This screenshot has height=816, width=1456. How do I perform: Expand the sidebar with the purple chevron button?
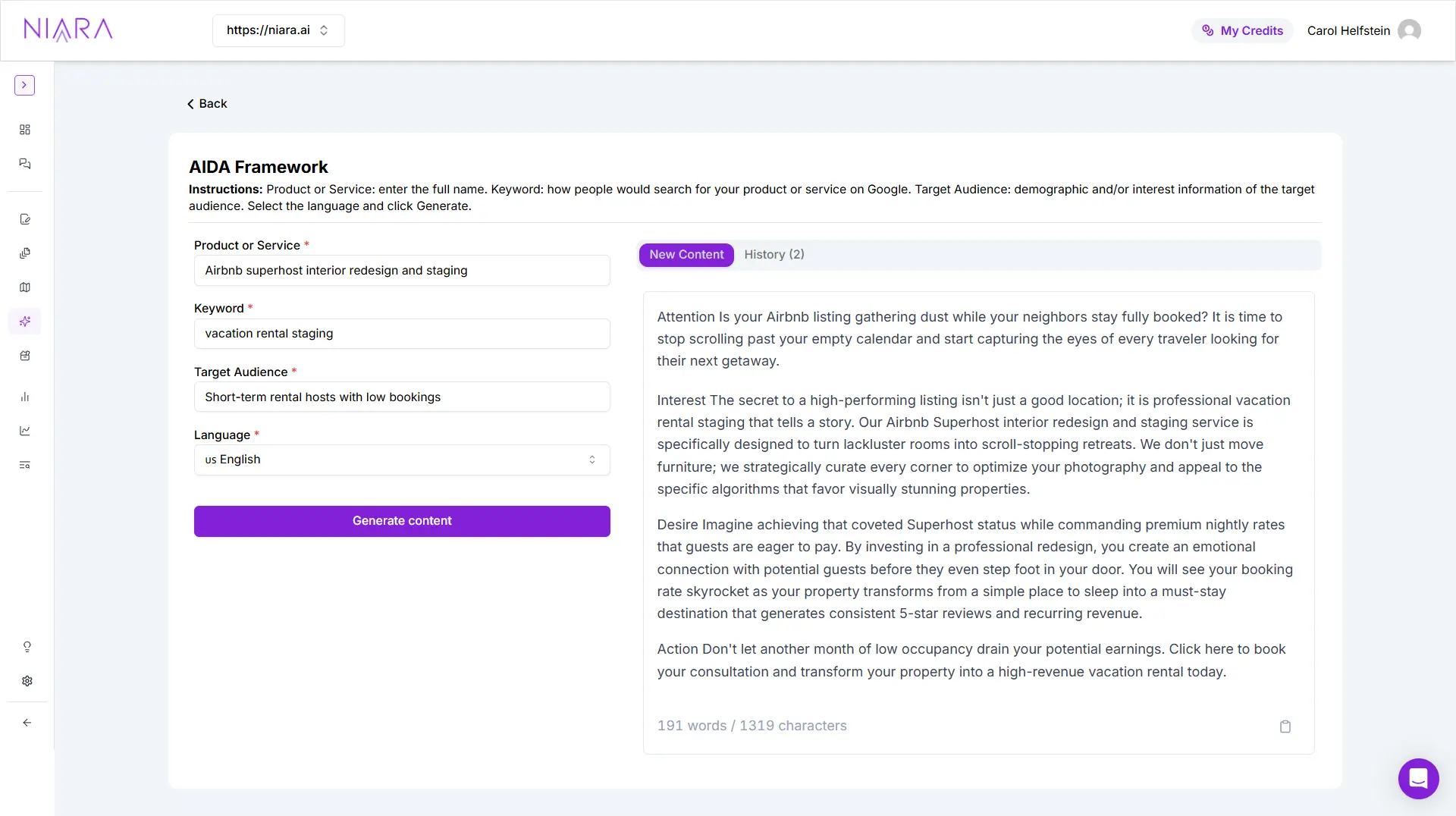coord(24,85)
